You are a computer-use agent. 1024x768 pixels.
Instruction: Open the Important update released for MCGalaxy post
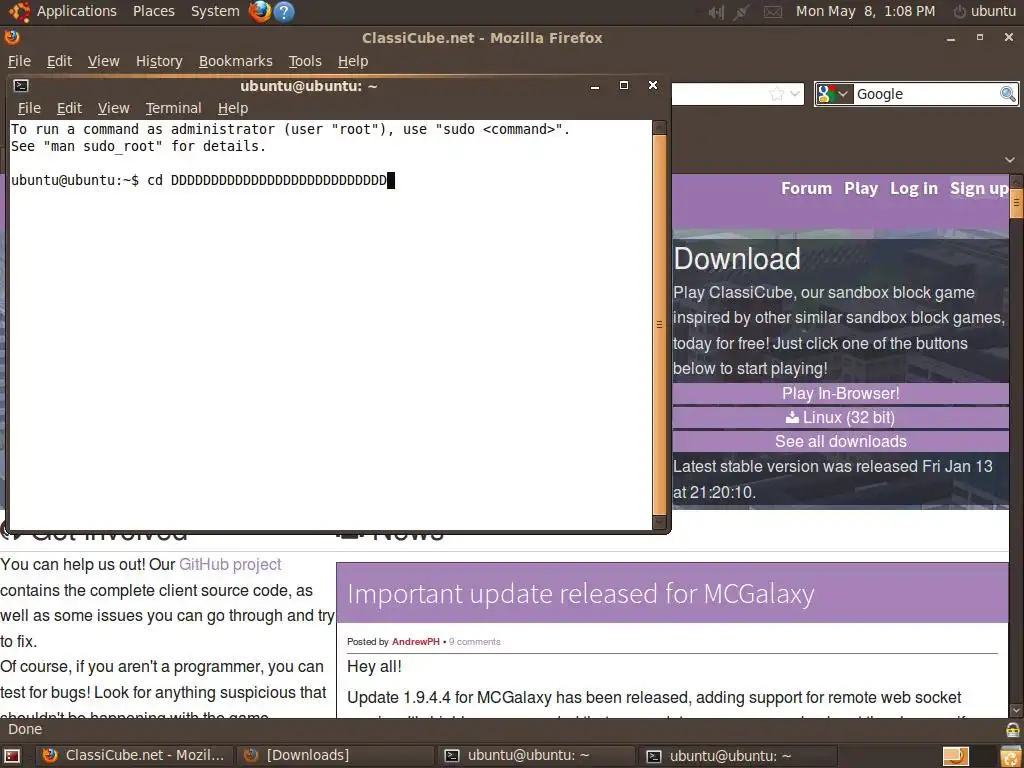[581, 594]
